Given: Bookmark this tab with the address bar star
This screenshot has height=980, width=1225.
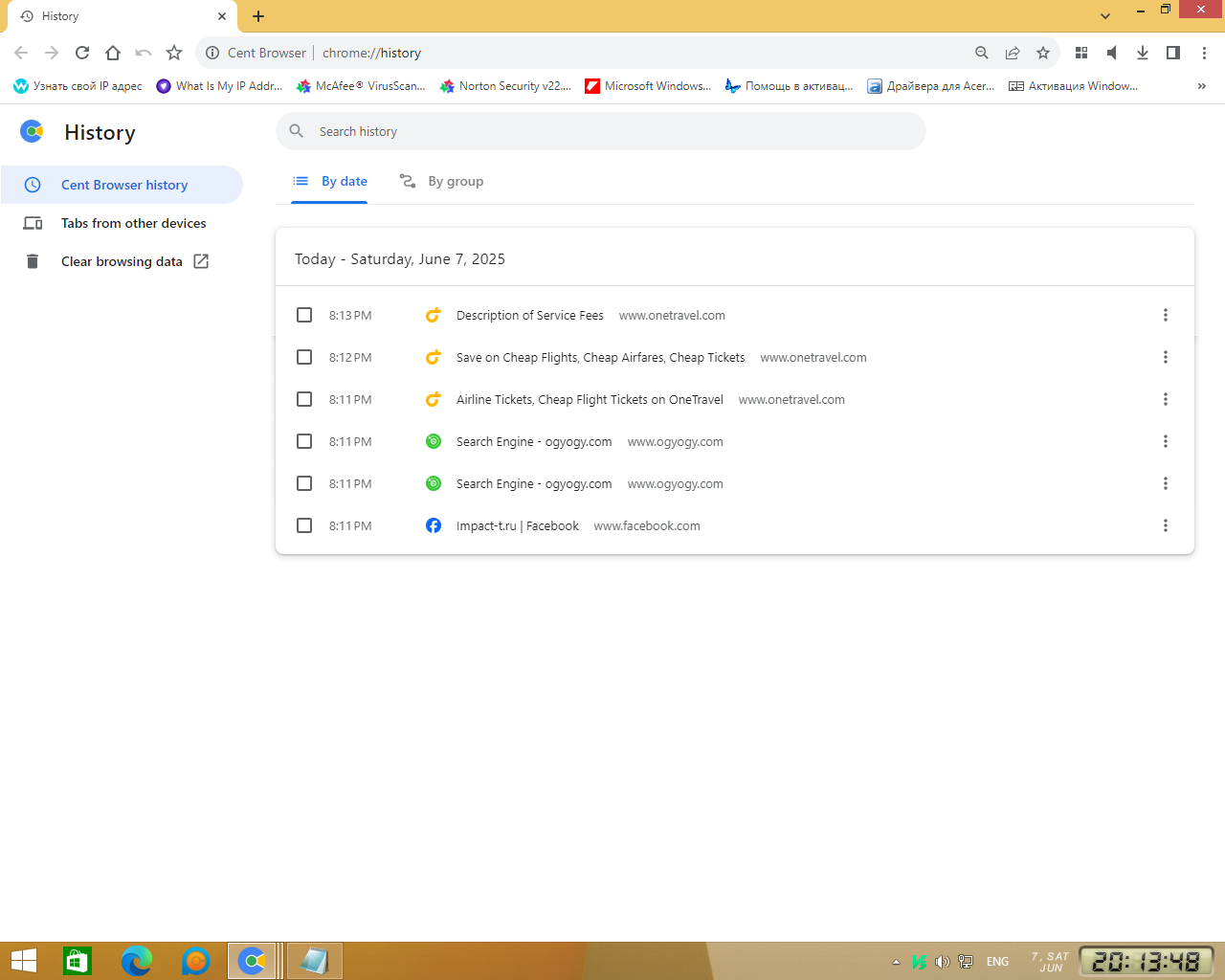Looking at the screenshot, I should (1043, 53).
